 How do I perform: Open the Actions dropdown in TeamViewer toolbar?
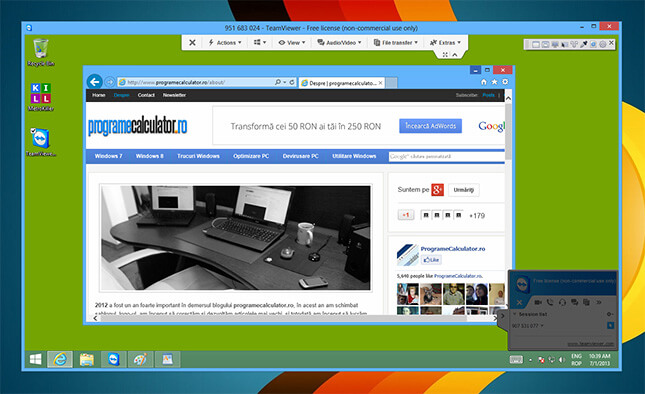225,42
